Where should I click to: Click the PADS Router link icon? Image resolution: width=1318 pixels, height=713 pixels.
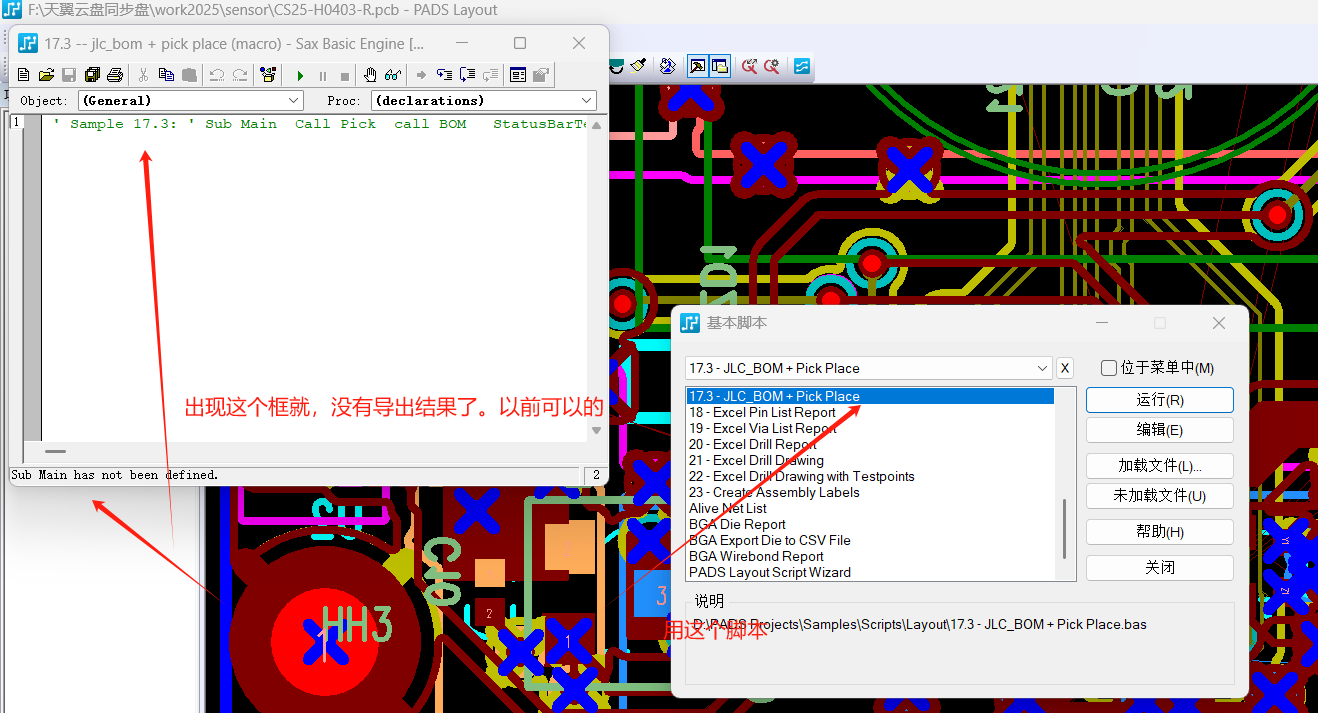[802, 66]
